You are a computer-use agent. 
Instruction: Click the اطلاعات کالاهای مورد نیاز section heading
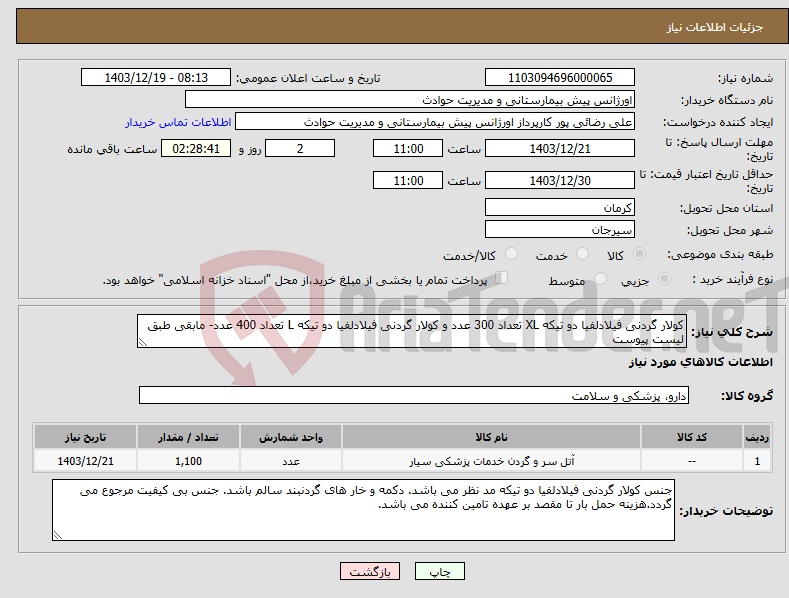pos(700,362)
